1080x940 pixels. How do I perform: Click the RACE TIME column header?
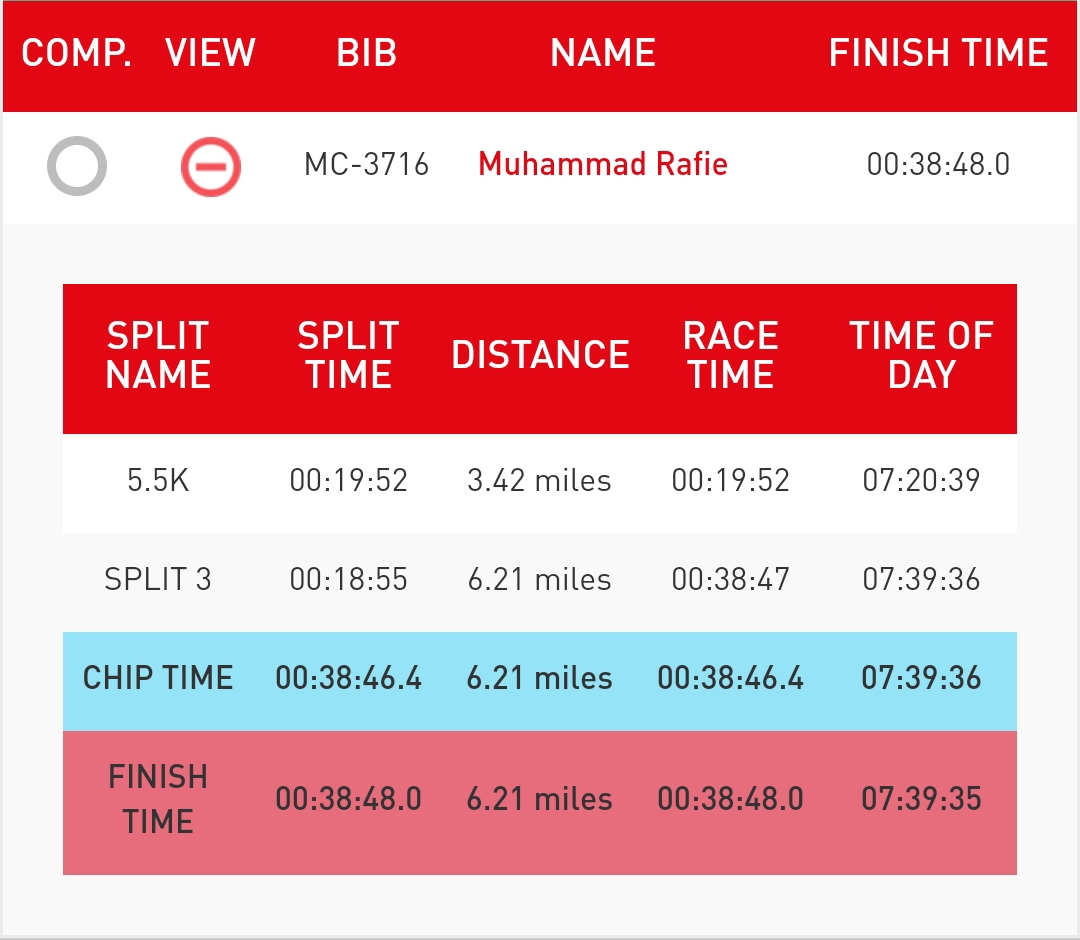click(731, 355)
